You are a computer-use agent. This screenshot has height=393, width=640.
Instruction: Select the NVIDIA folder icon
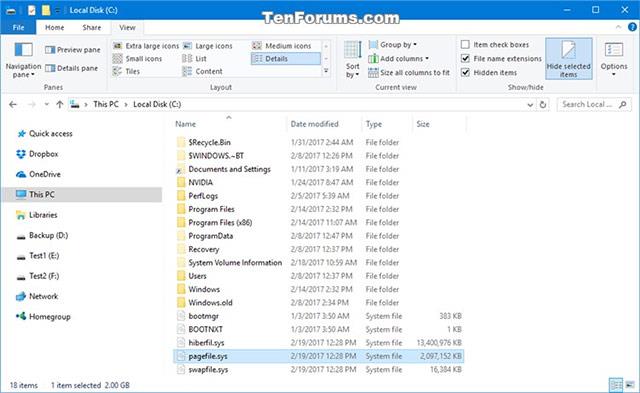181,182
